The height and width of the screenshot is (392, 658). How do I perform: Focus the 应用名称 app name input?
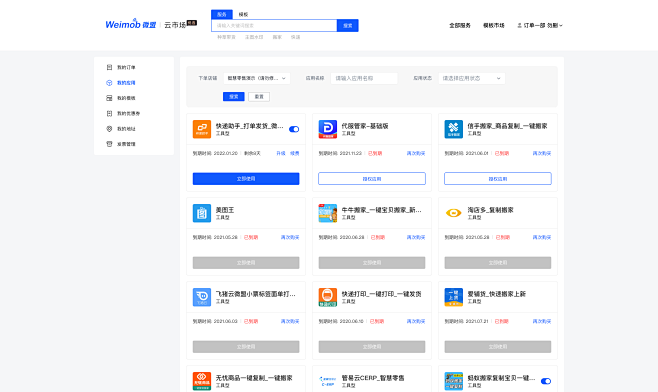coord(364,78)
